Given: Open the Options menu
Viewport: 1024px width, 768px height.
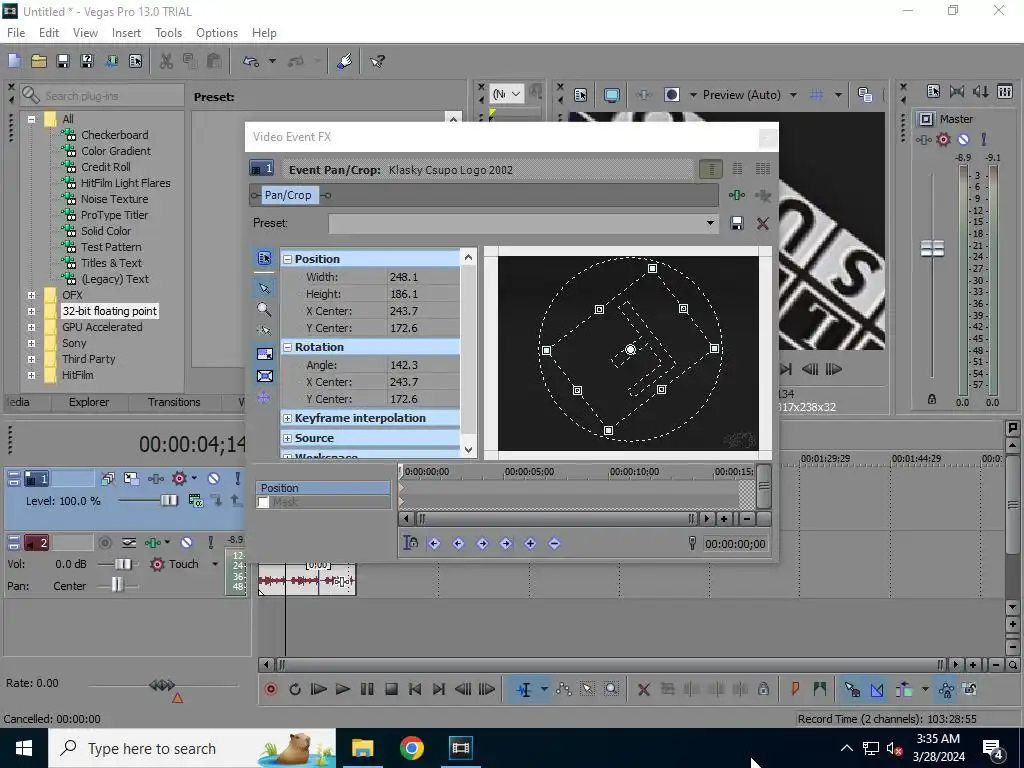Looking at the screenshot, I should 217,33.
